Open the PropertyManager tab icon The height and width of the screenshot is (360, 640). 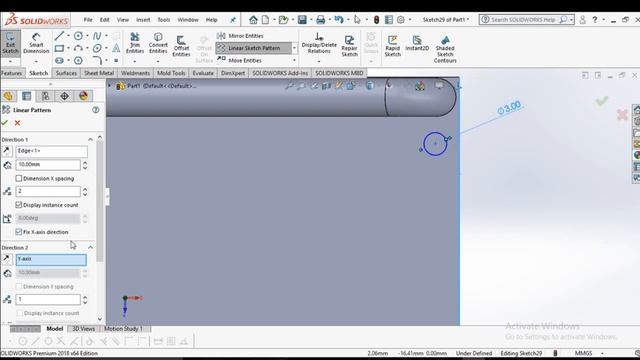(x=27, y=96)
